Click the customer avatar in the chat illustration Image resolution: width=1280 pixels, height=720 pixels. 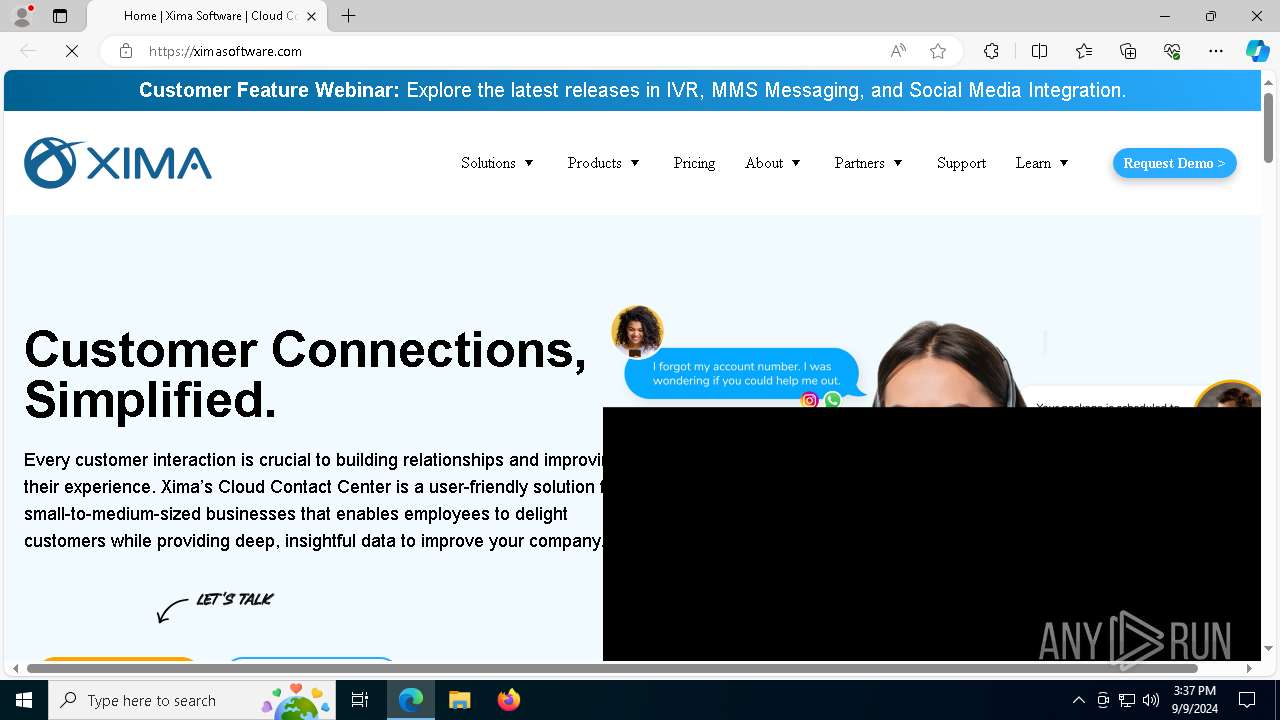tap(637, 331)
